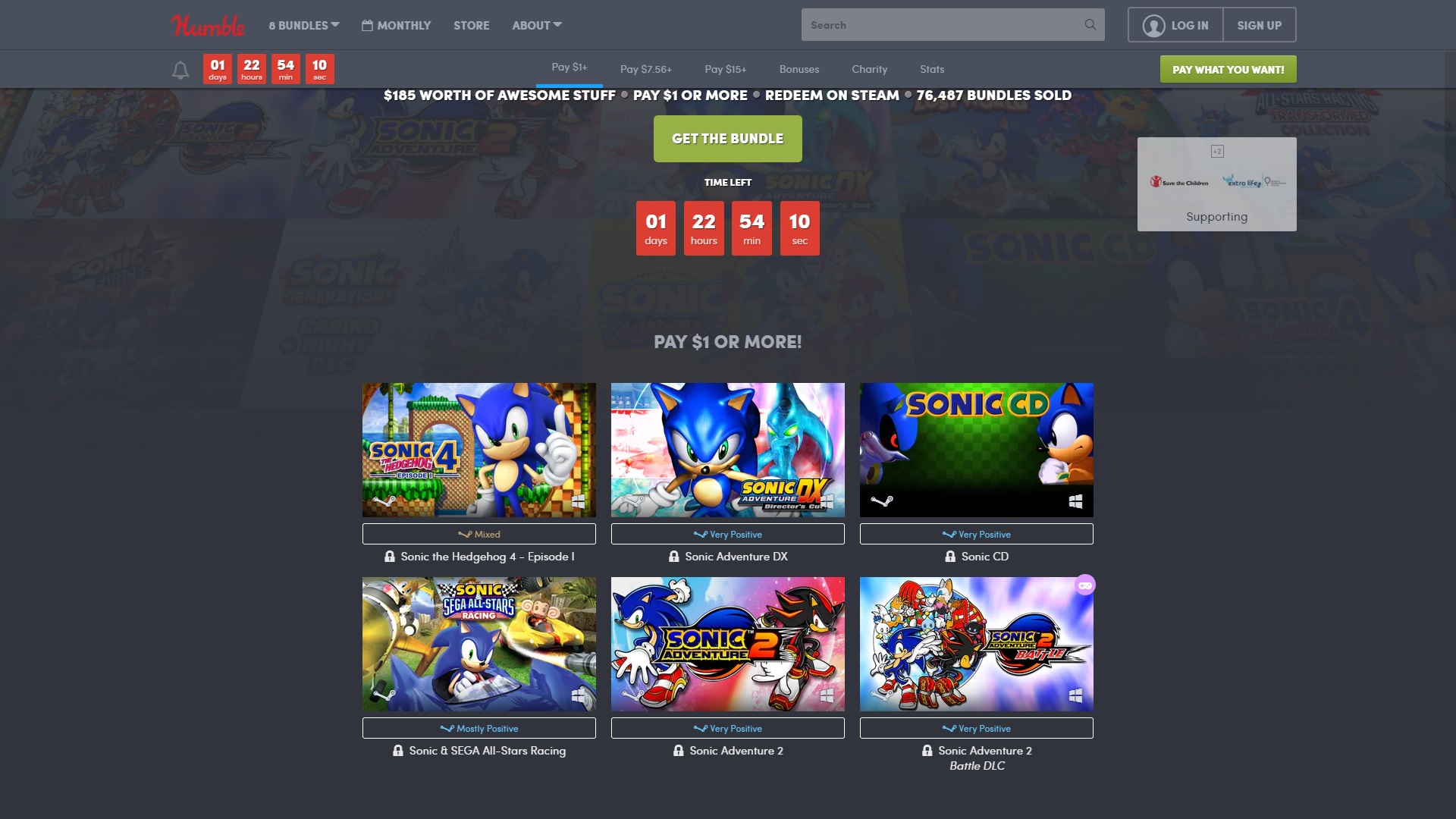Click lock icon beside Sonic the Hedgehog 4
Screen dimensions: 1456x819
click(x=390, y=557)
